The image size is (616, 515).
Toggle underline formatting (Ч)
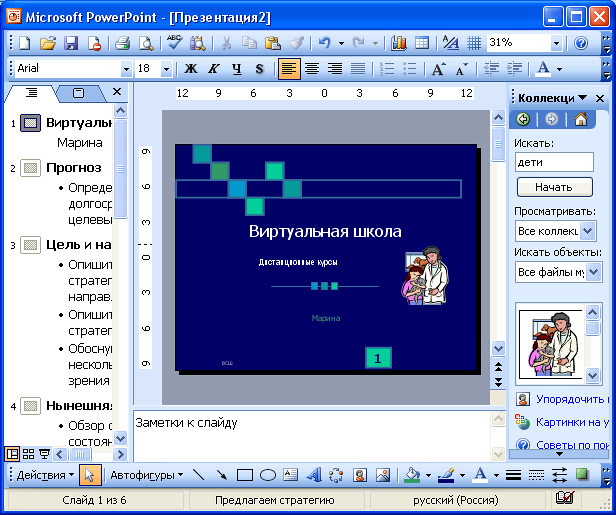(x=236, y=69)
